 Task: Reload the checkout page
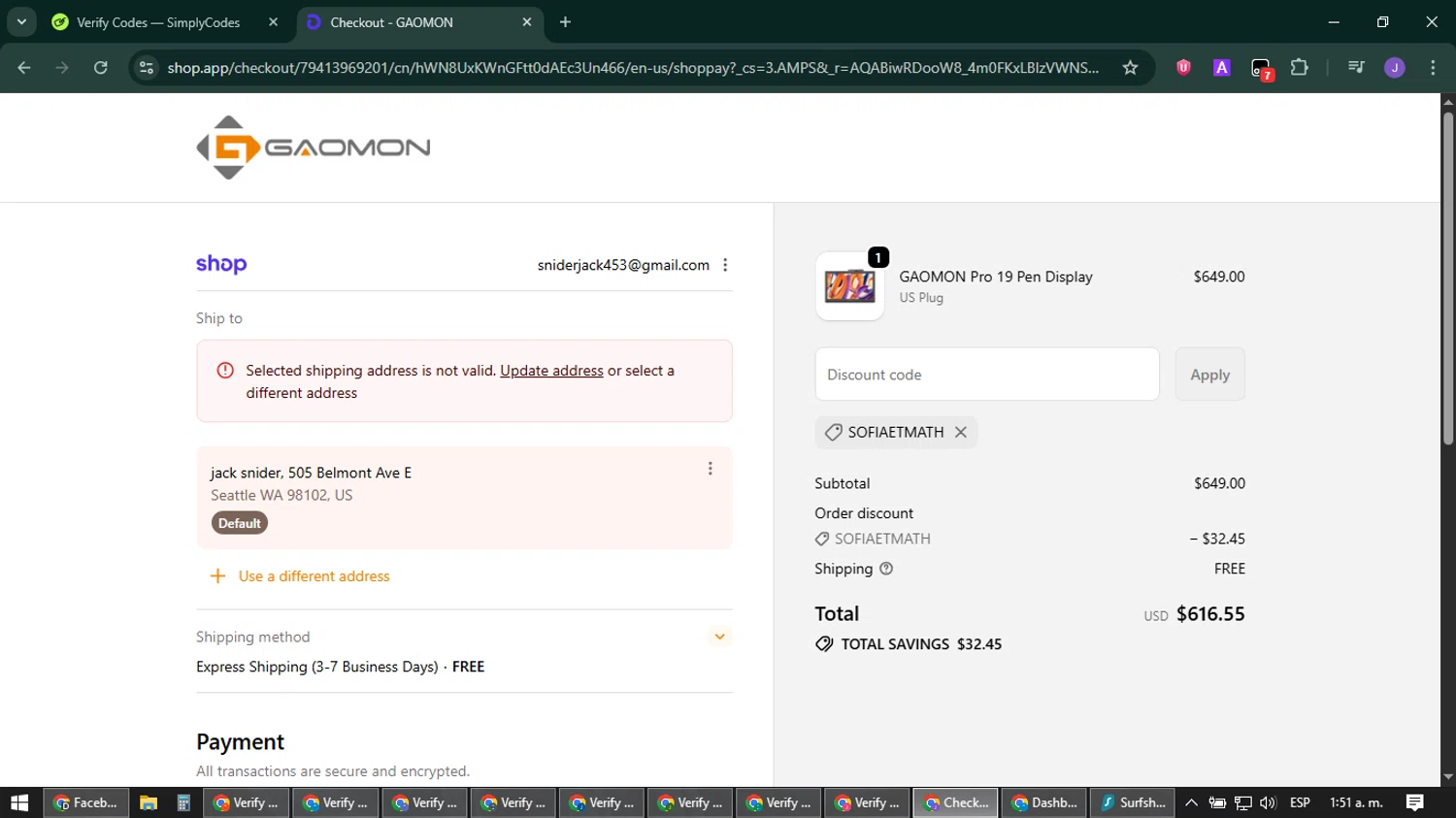(100, 67)
